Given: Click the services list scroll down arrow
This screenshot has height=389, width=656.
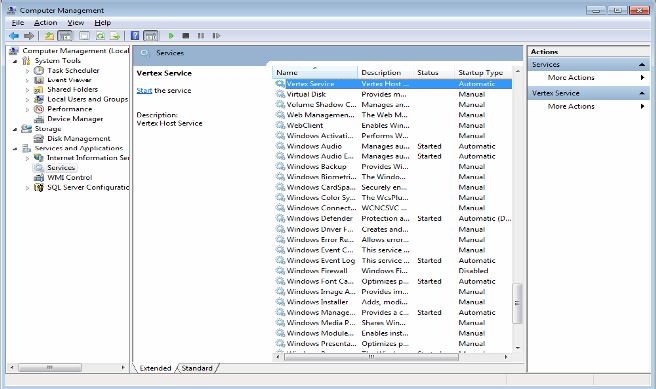Looking at the screenshot, I should click(518, 347).
